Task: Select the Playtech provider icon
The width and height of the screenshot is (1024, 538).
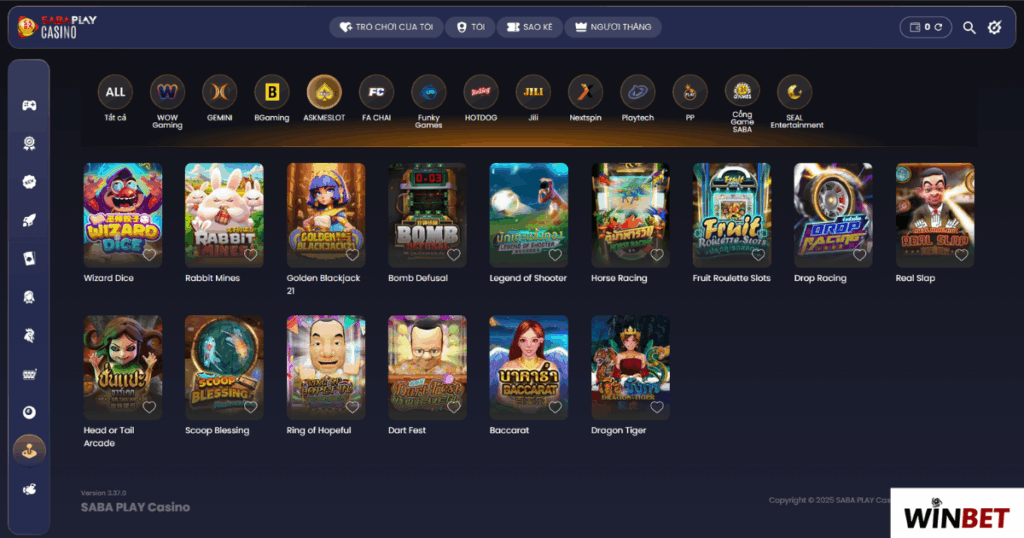Action: click(637, 92)
